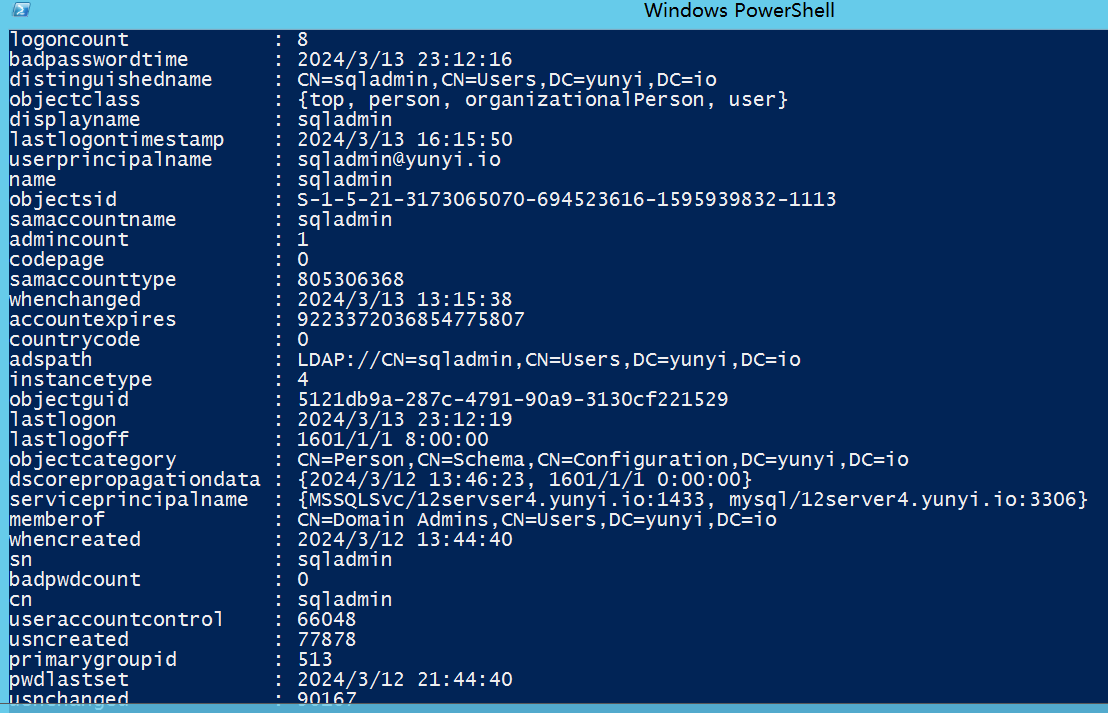The image size is (1108, 713).
Task: Click the useraccountcontrol value 66048
Action: (x=327, y=619)
